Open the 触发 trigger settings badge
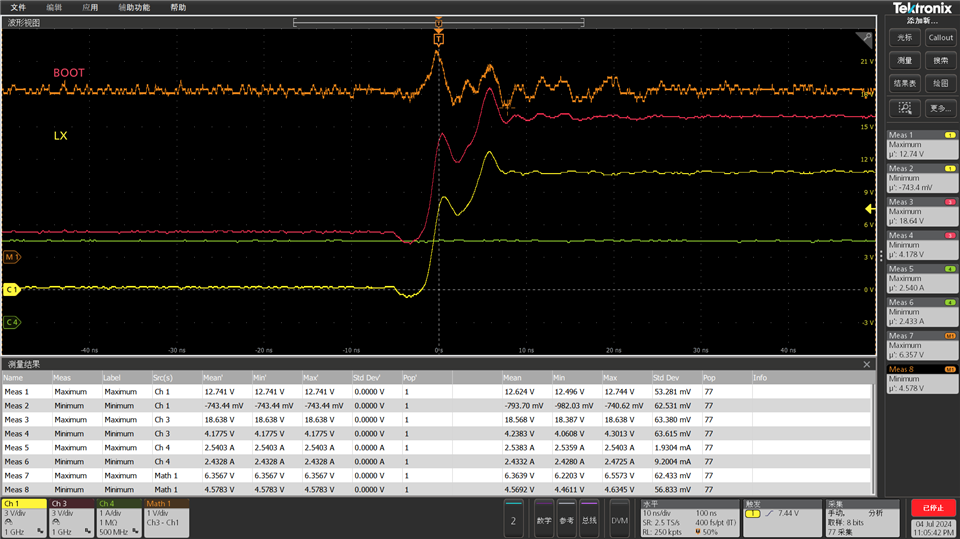960x539 pixels. point(782,519)
